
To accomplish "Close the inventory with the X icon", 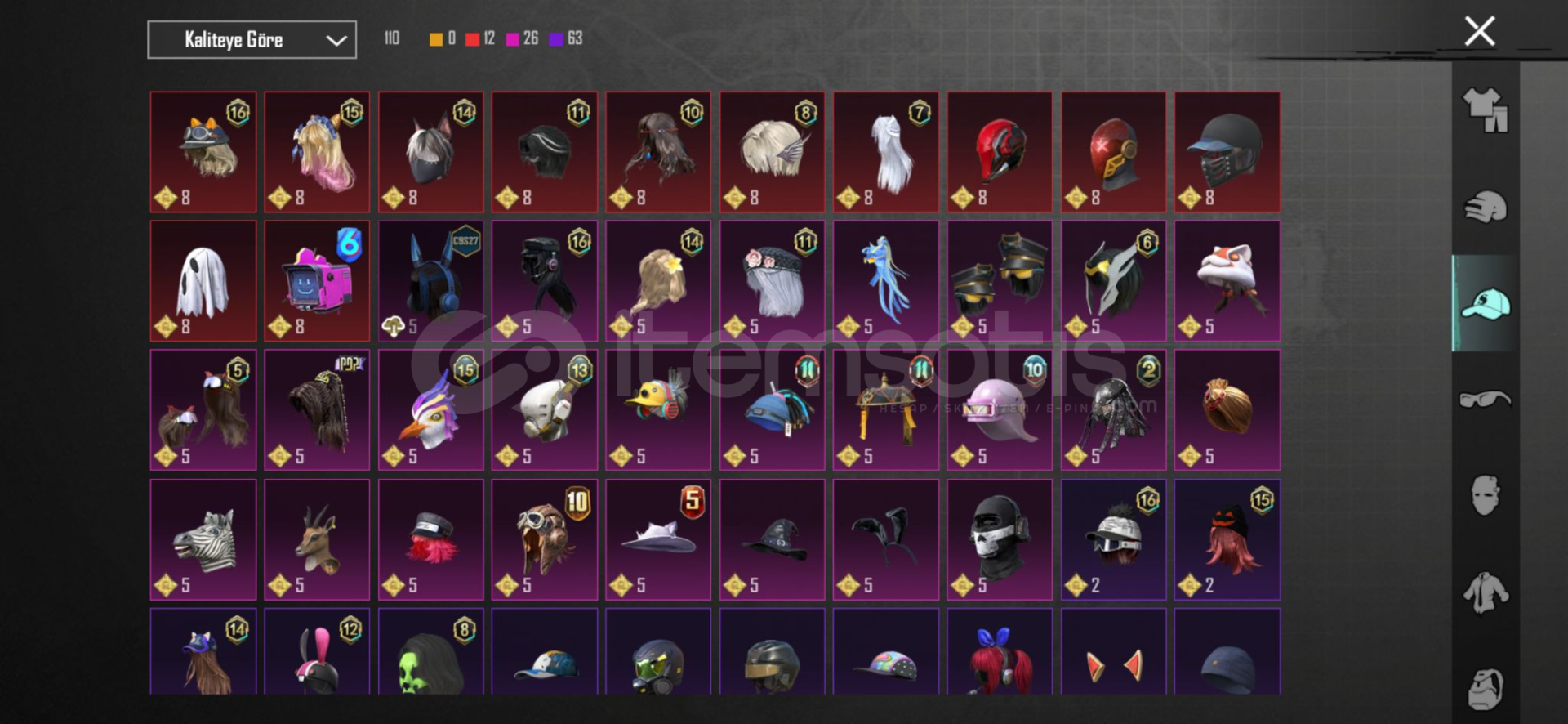I will click(1480, 32).
